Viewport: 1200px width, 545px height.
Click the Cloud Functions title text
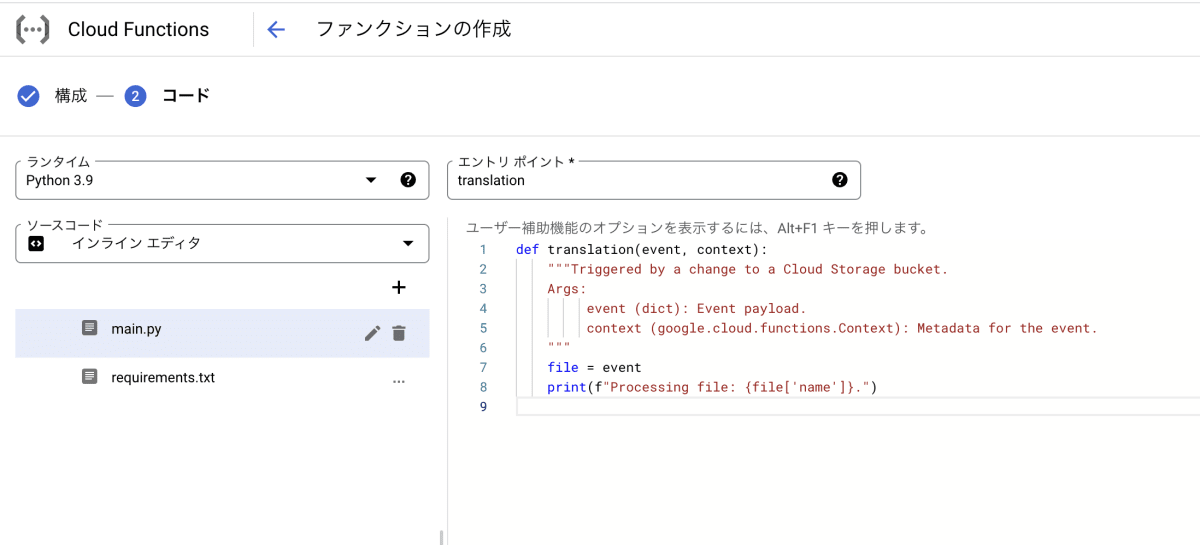point(138,30)
